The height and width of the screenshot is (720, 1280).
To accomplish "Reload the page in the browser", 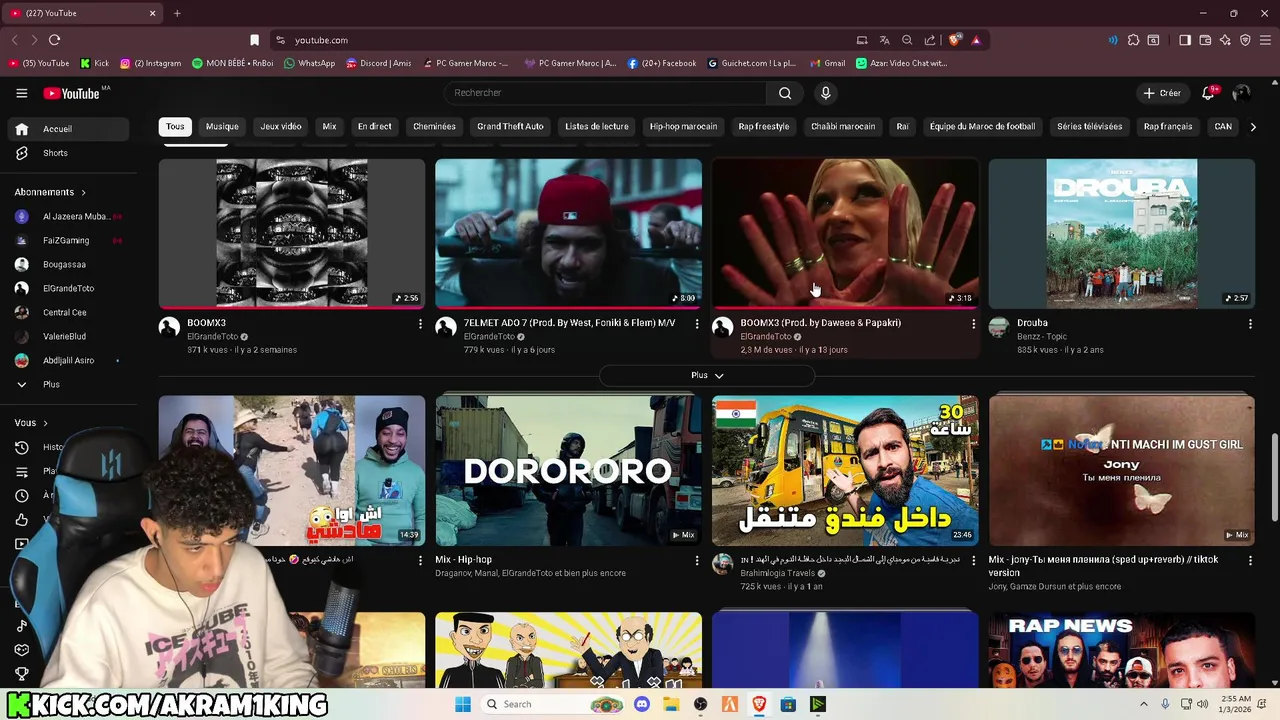I will click(54, 40).
